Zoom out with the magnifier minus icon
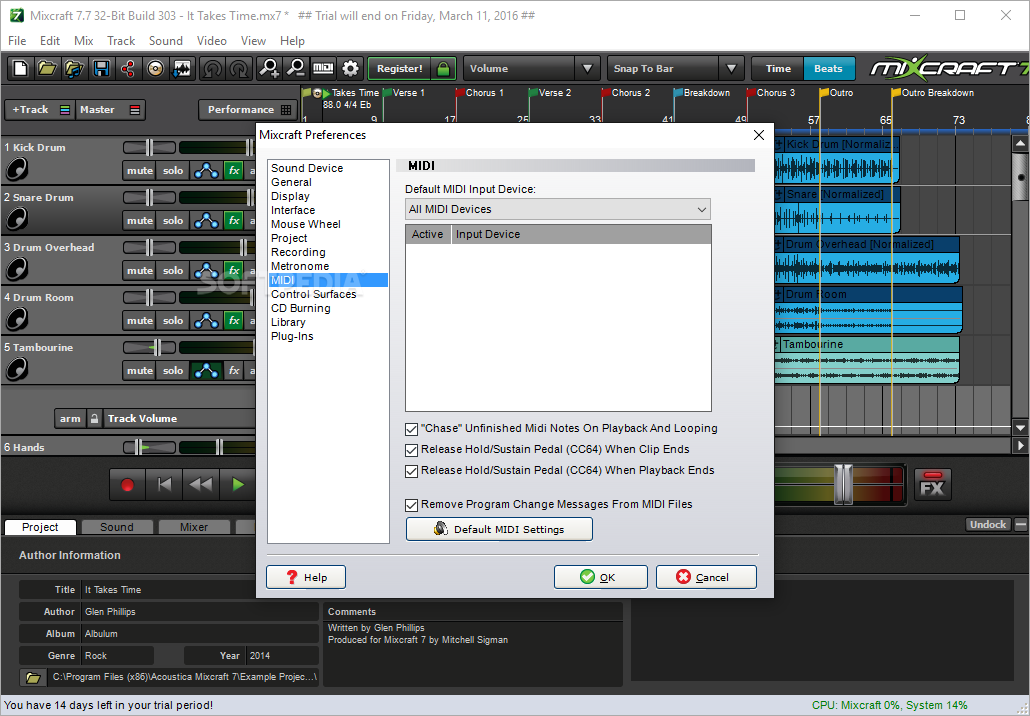This screenshot has width=1030, height=716. pyautogui.click(x=296, y=68)
